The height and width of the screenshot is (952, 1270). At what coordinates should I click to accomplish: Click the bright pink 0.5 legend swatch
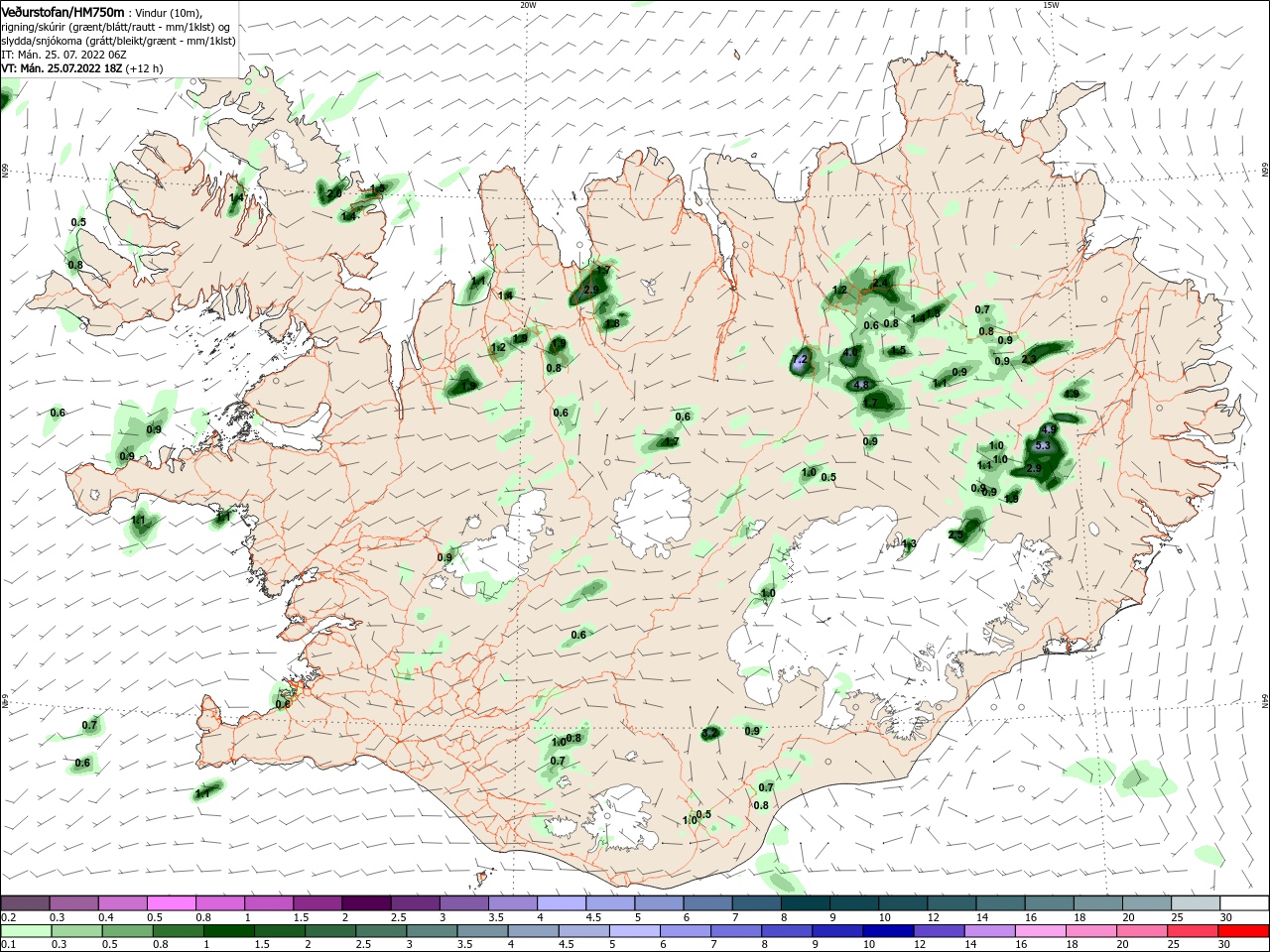tap(171, 903)
